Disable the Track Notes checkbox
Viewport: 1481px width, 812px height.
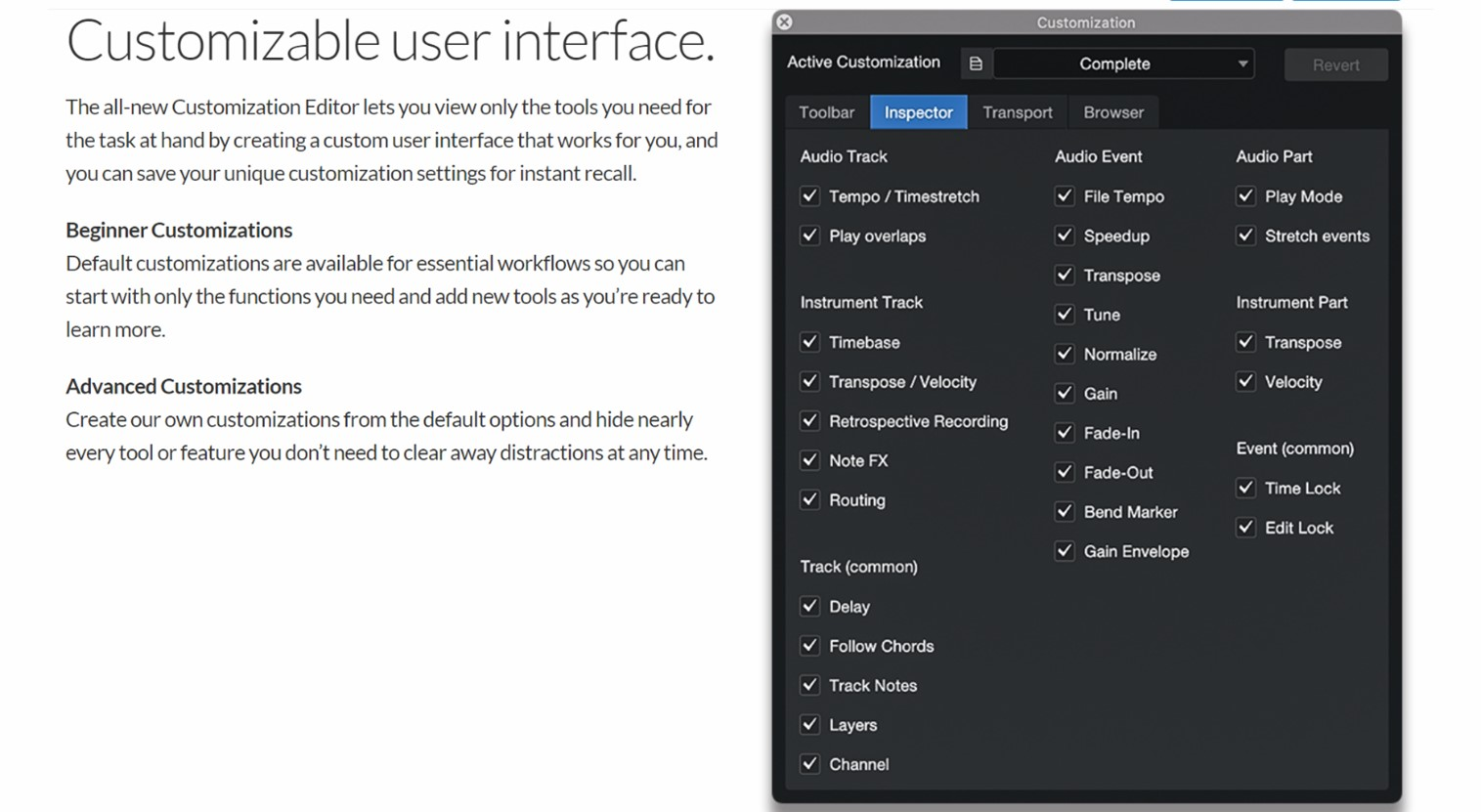809,684
